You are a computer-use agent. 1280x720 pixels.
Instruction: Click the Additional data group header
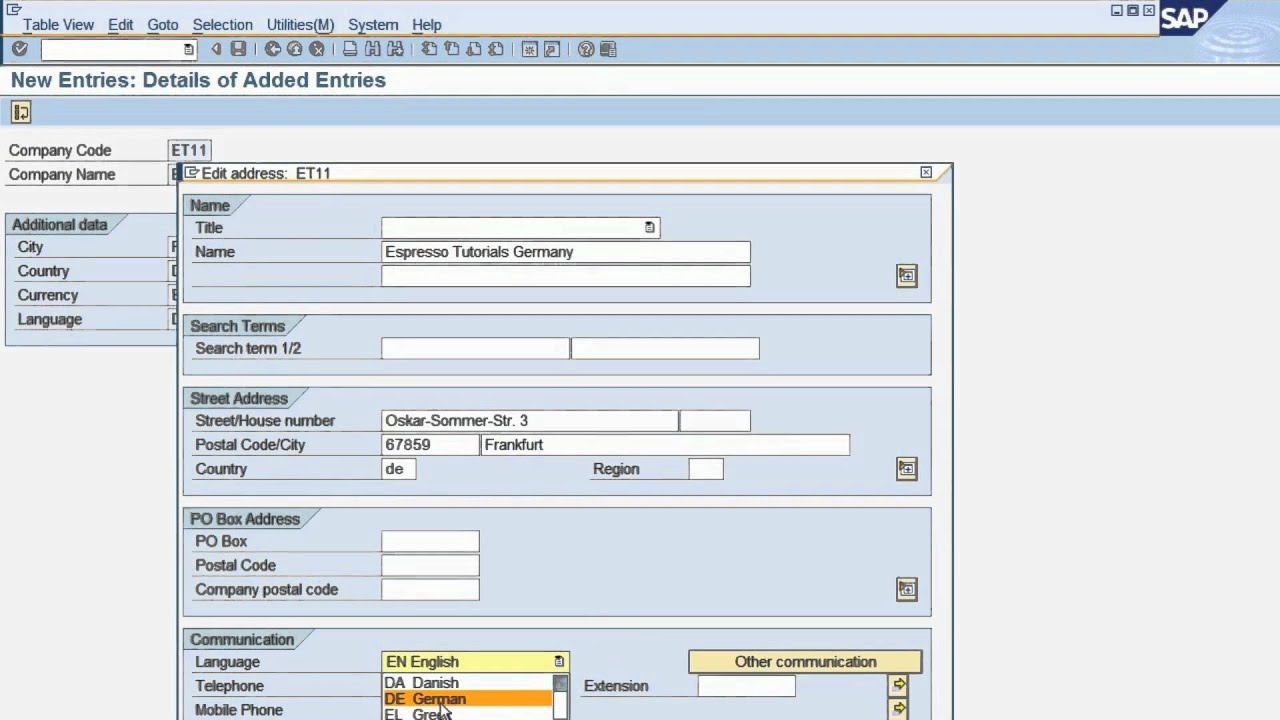coord(60,224)
